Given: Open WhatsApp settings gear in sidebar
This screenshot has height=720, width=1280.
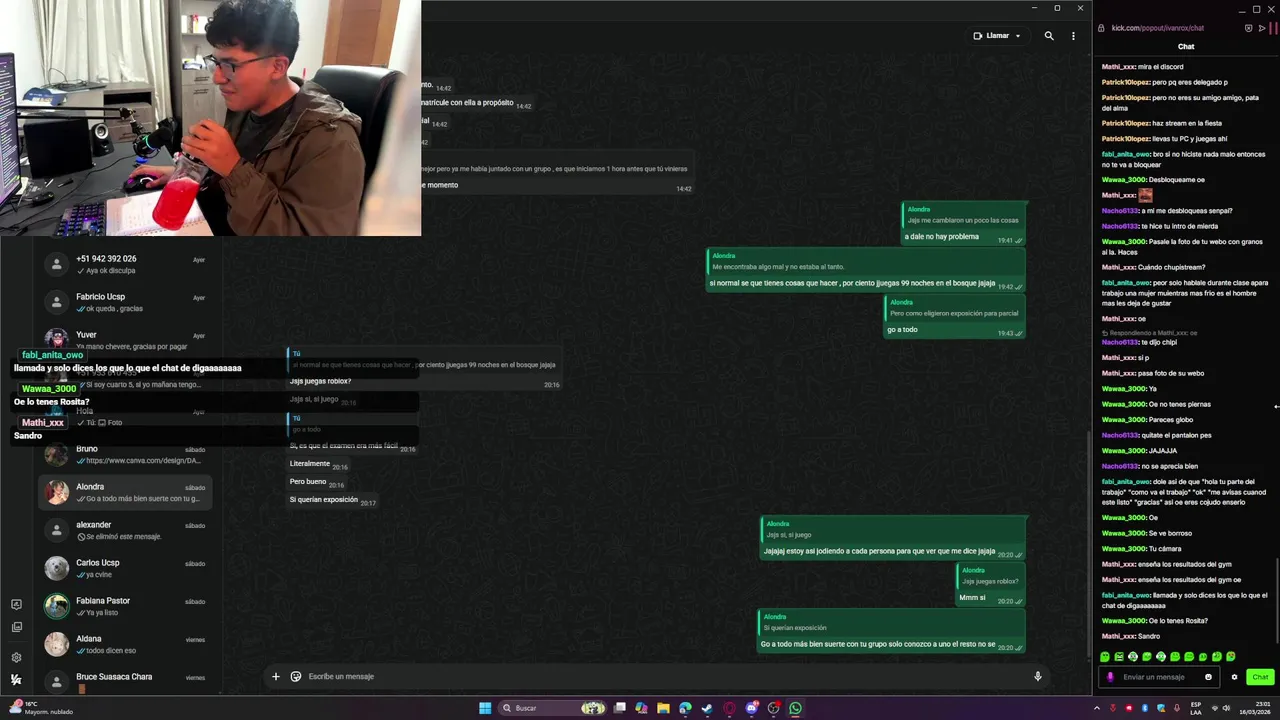Looking at the screenshot, I should coord(16,657).
